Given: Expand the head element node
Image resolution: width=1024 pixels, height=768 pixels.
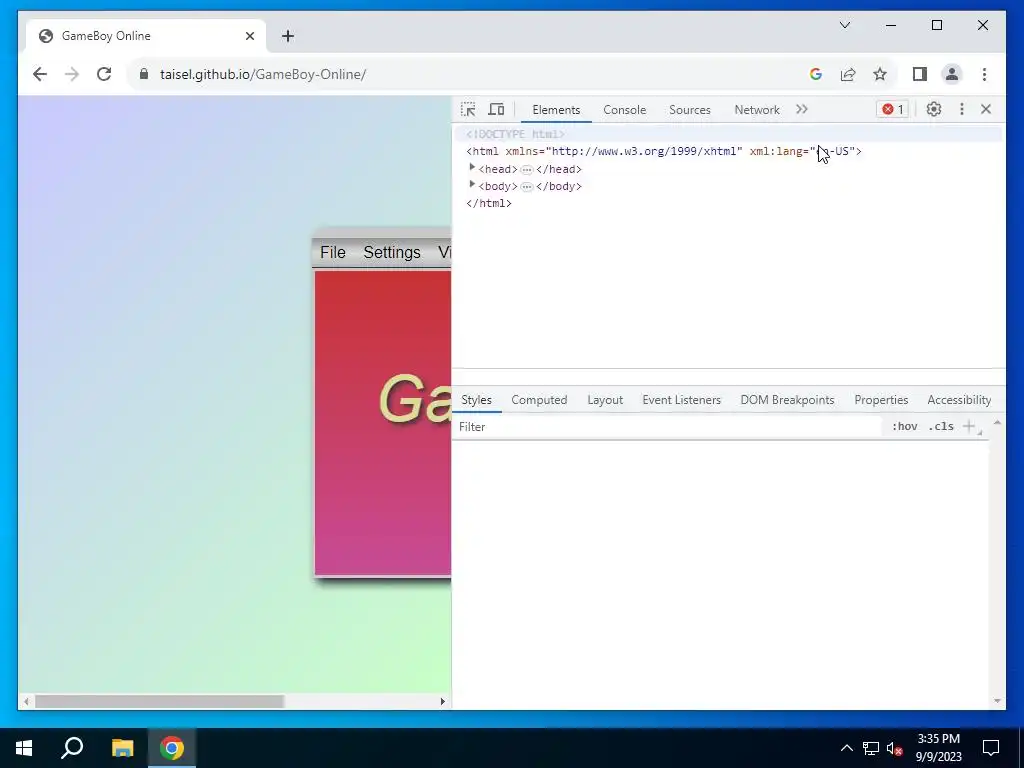Looking at the screenshot, I should (x=472, y=168).
